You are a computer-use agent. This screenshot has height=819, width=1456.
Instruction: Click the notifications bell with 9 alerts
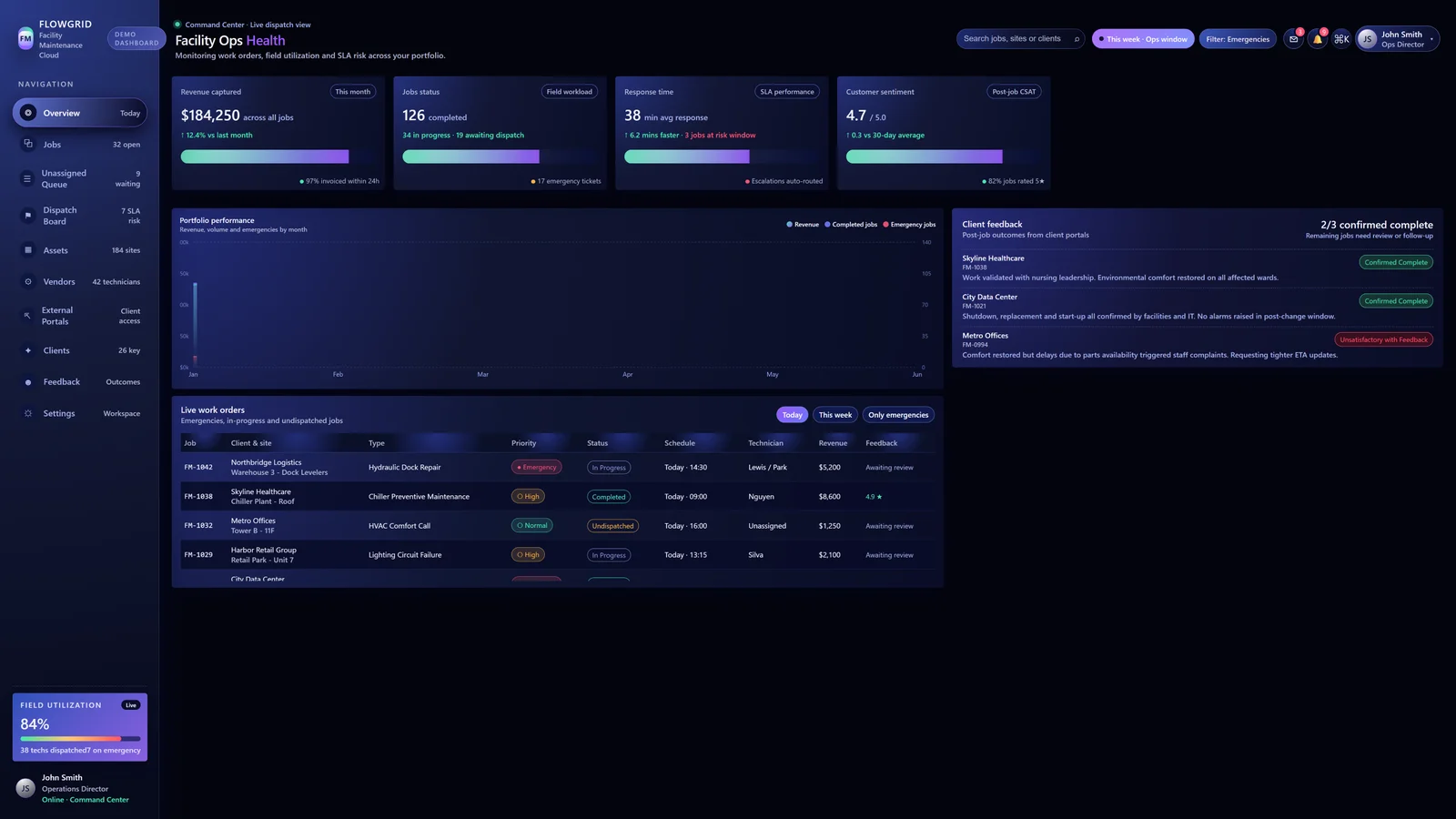1318,39
